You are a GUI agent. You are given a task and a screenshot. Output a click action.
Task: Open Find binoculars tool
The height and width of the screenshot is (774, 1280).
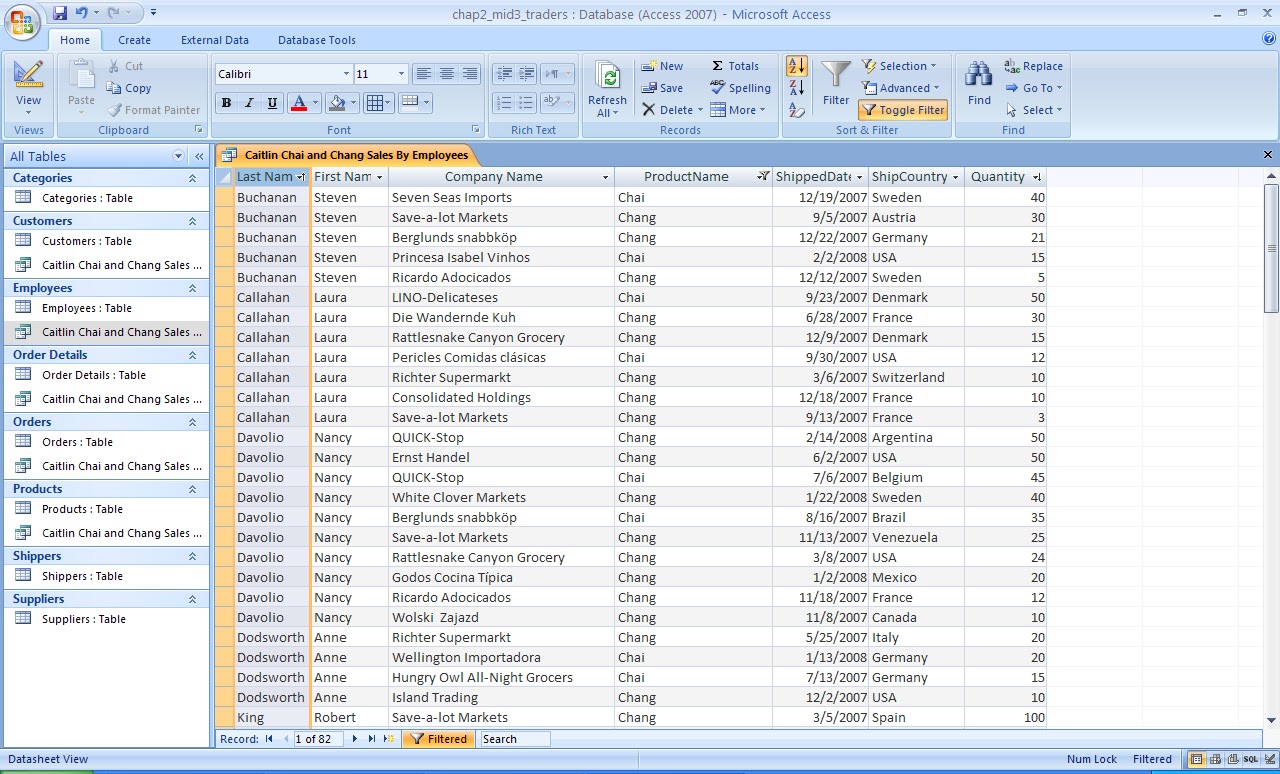[979, 82]
